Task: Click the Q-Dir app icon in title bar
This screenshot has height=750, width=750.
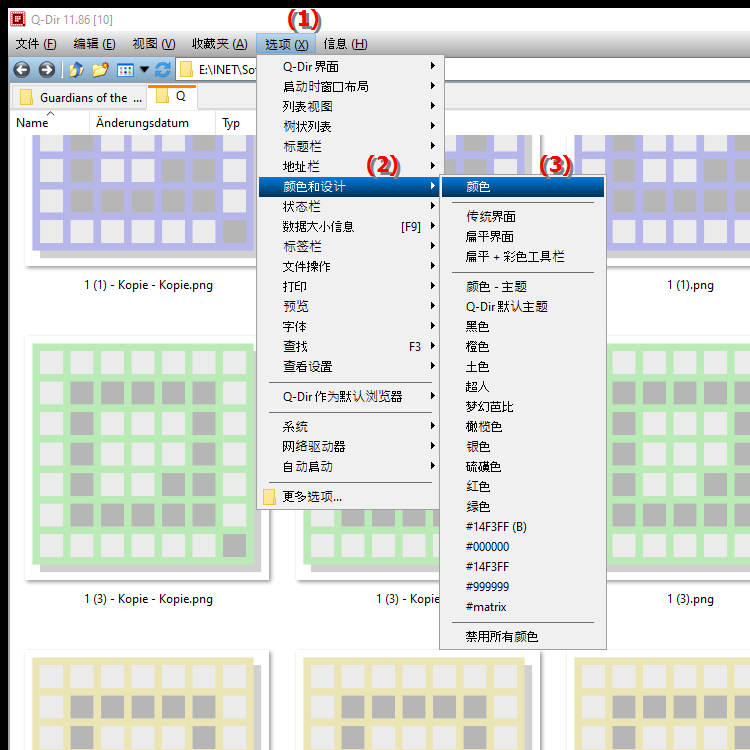Action: (18, 20)
